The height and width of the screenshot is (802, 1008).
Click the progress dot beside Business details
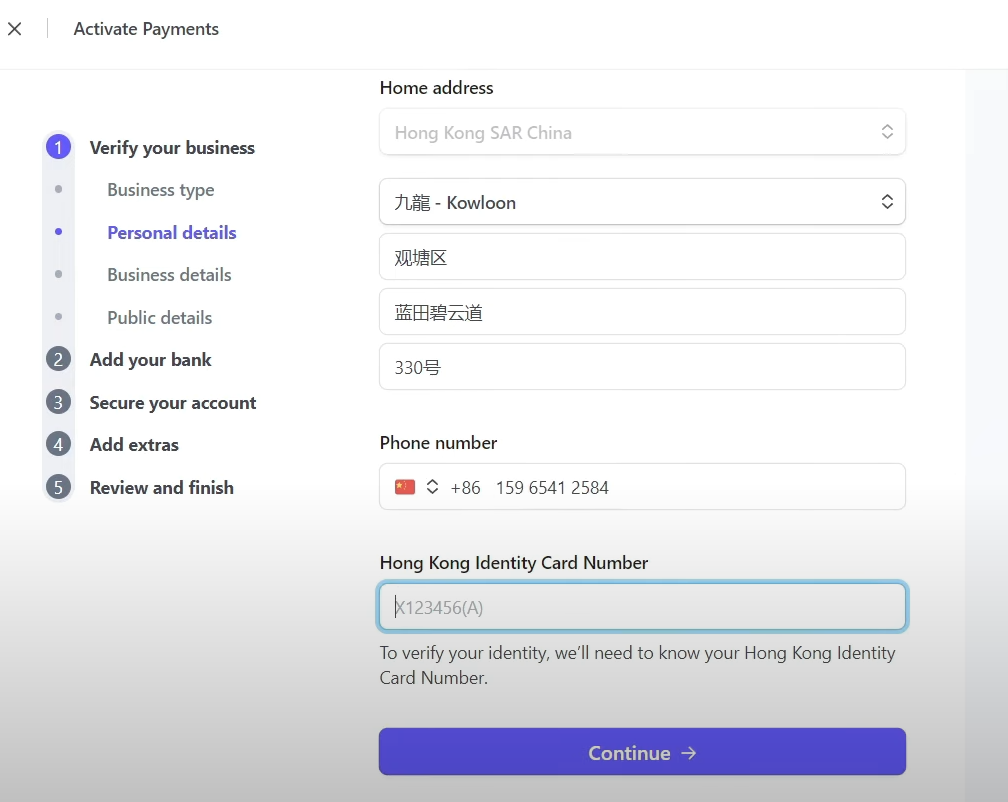(x=58, y=274)
